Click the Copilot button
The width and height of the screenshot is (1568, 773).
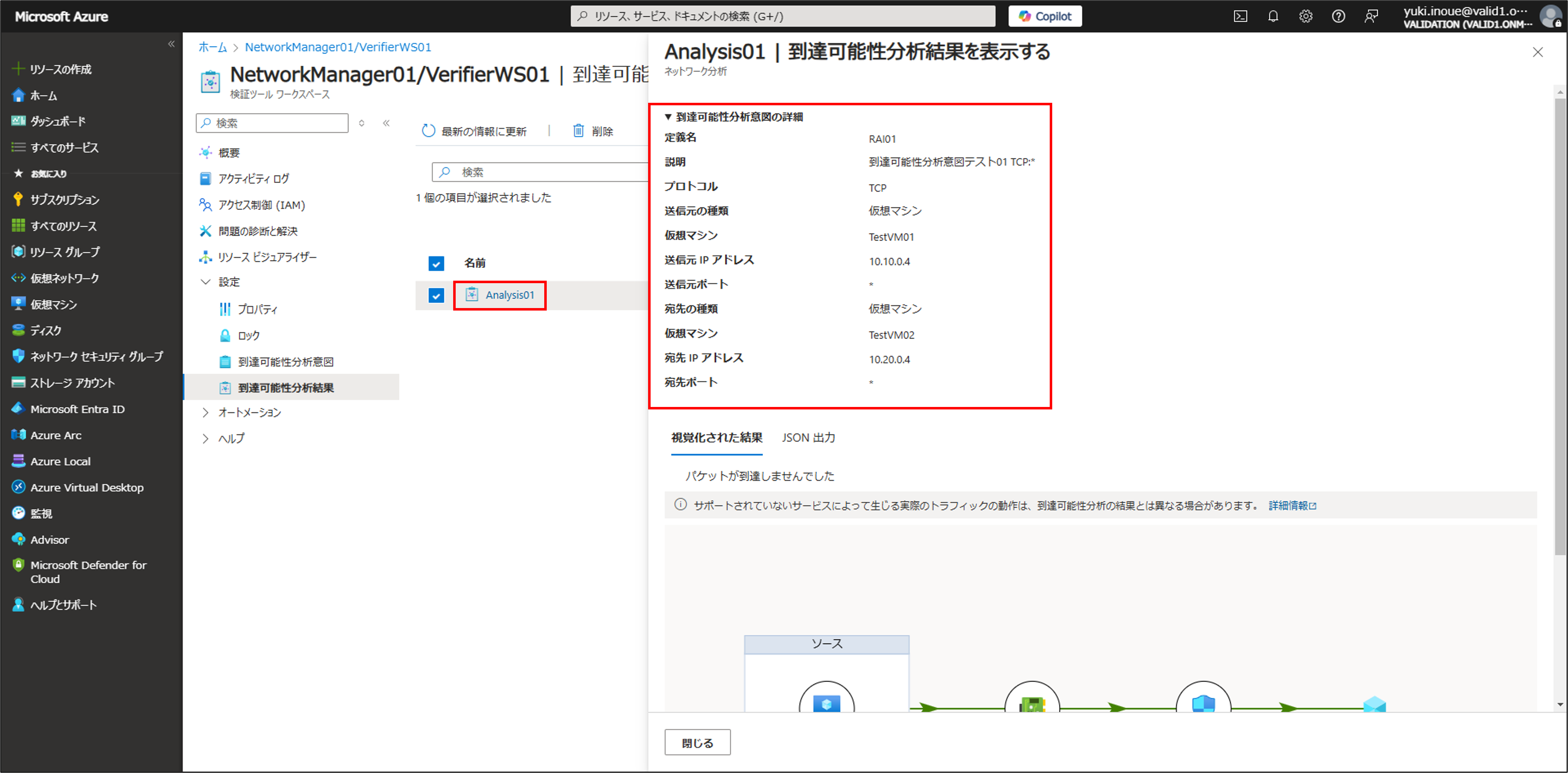tap(1045, 16)
